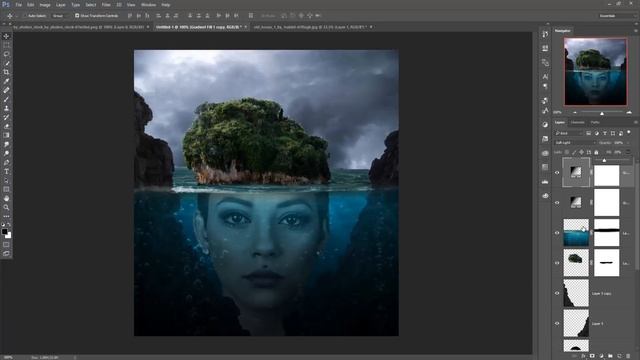Click the delete layer trash icon

[628, 356]
